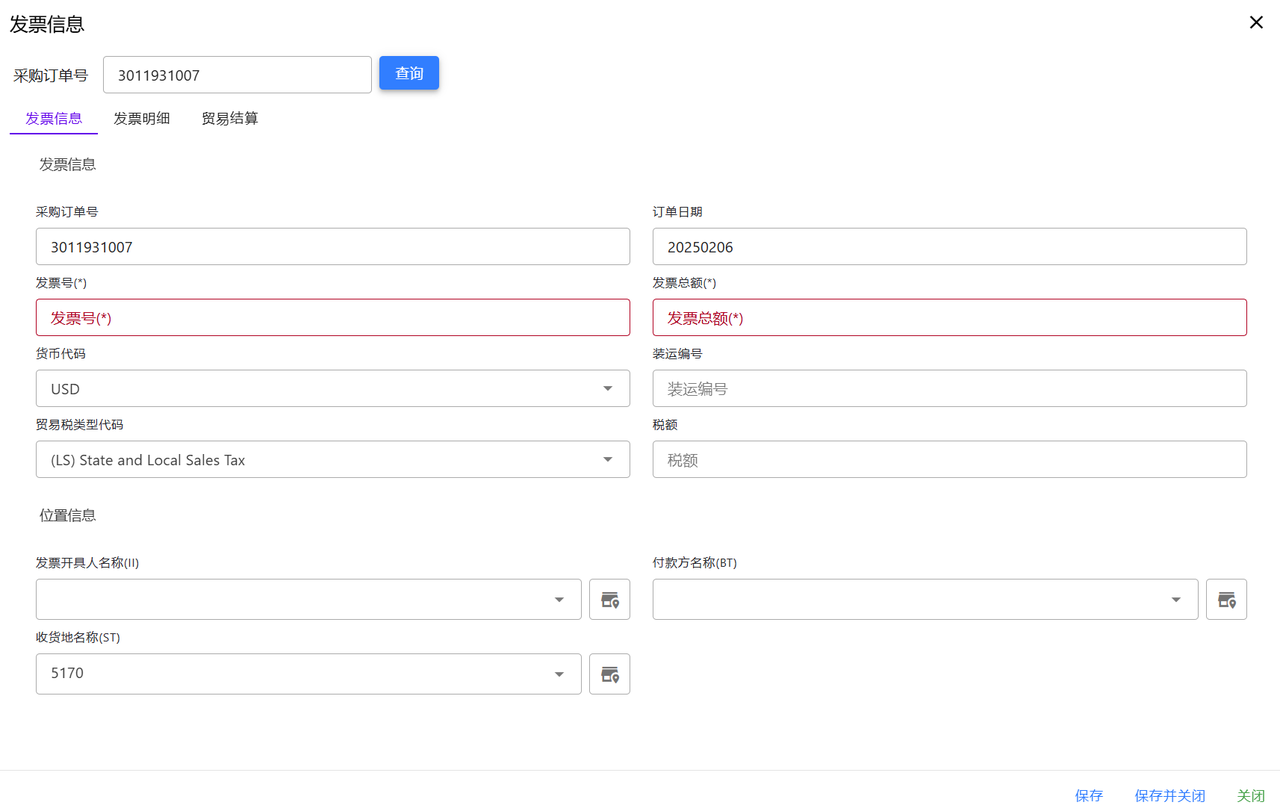The height and width of the screenshot is (811, 1280).
Task: Click the 税额 input field
Action: (x=949, y=460)
